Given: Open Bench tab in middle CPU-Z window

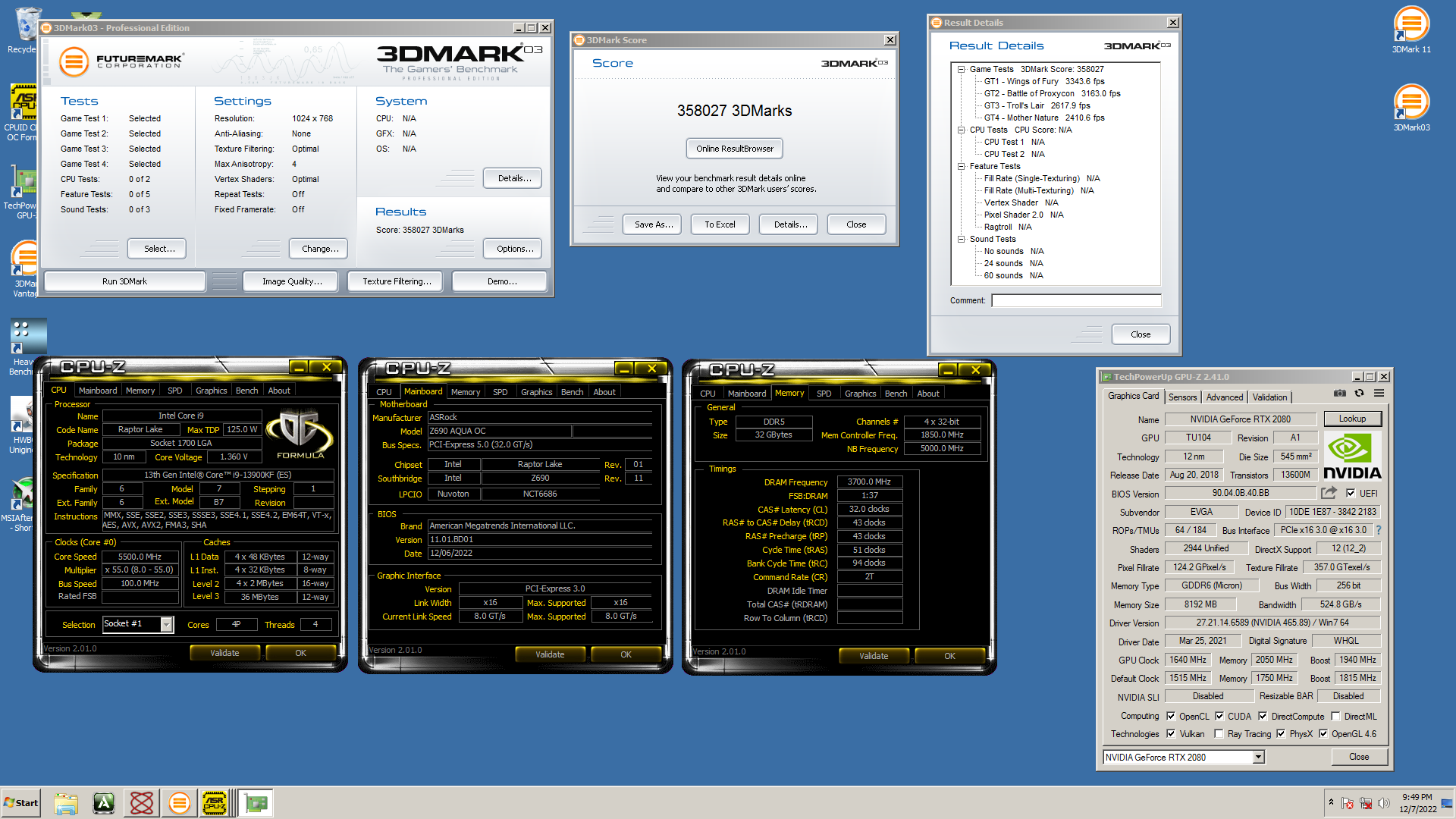Looking at the screenshot, I should (x=572, y=392).
